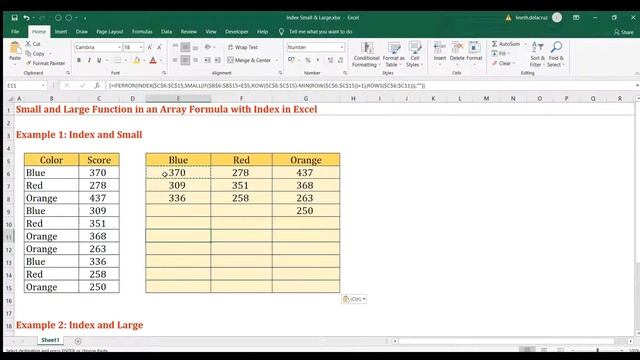Click Copy button in Clipboard group
The width and height of the screenshot is (640, 360).
[35, 53]
